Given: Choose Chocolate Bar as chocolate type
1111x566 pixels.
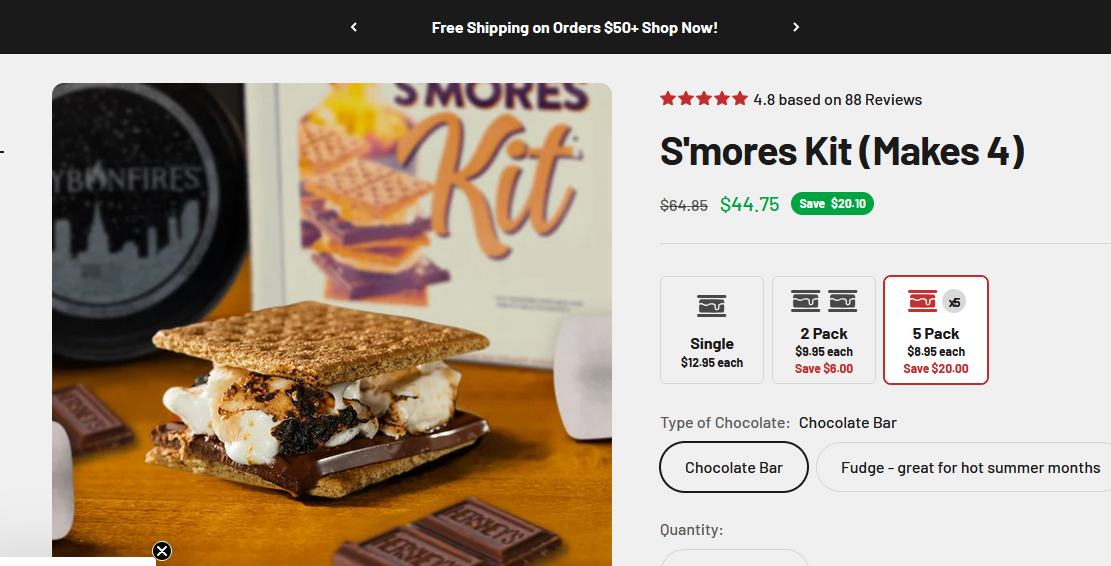Looking at the screenshot, I should tap(734, 467).
